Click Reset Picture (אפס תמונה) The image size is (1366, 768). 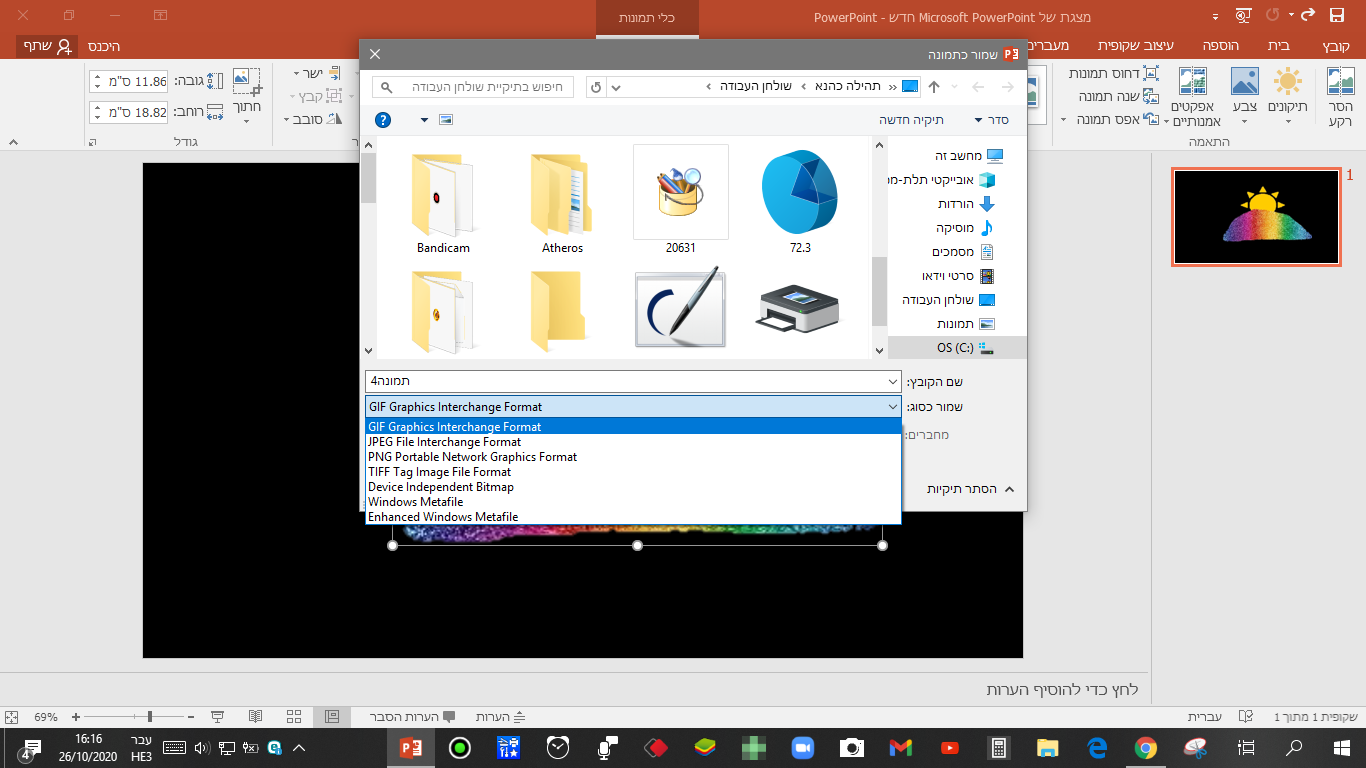(x=1111, y=119)
